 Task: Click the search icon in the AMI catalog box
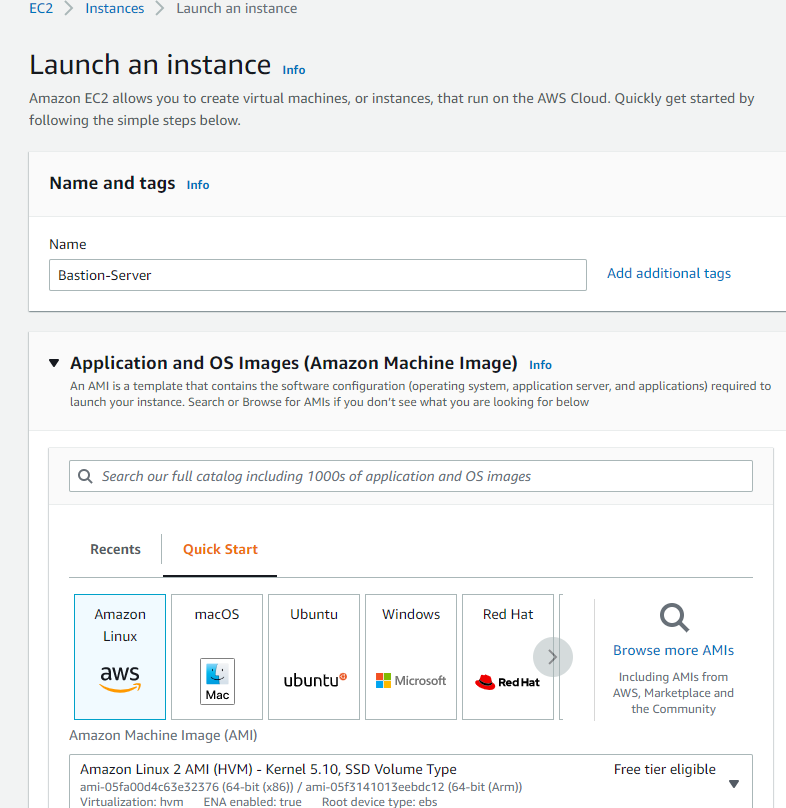pyautogui.click(x=85, y=476)
